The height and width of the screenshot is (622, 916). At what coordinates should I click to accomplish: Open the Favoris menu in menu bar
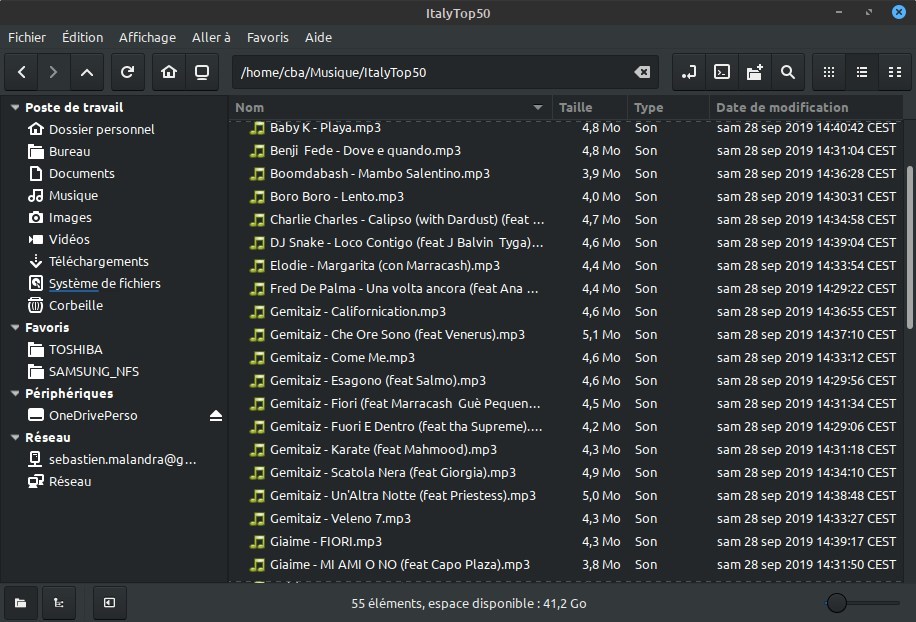(x=267, y=37)
